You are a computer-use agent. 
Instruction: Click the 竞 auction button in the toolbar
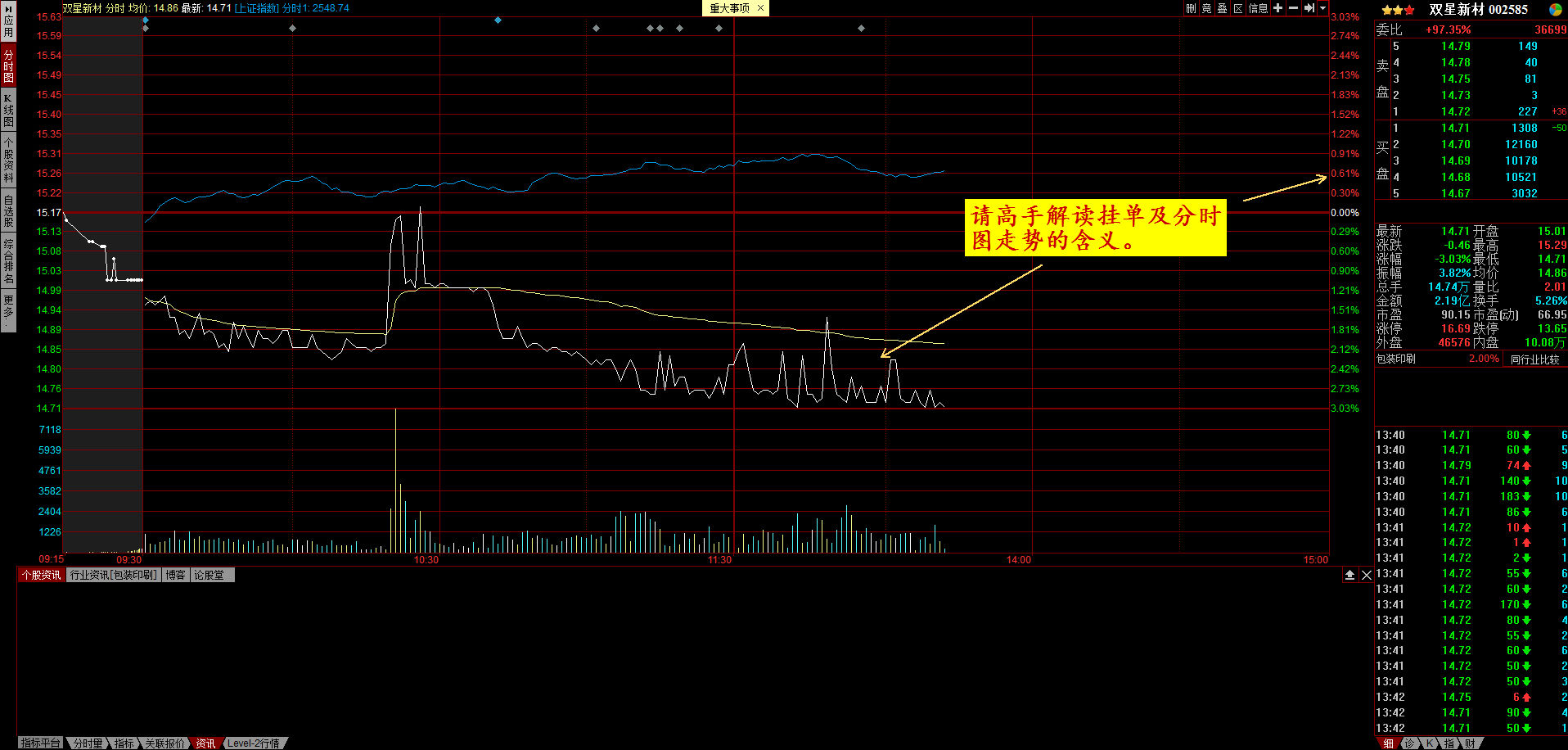click(1207, 9)
